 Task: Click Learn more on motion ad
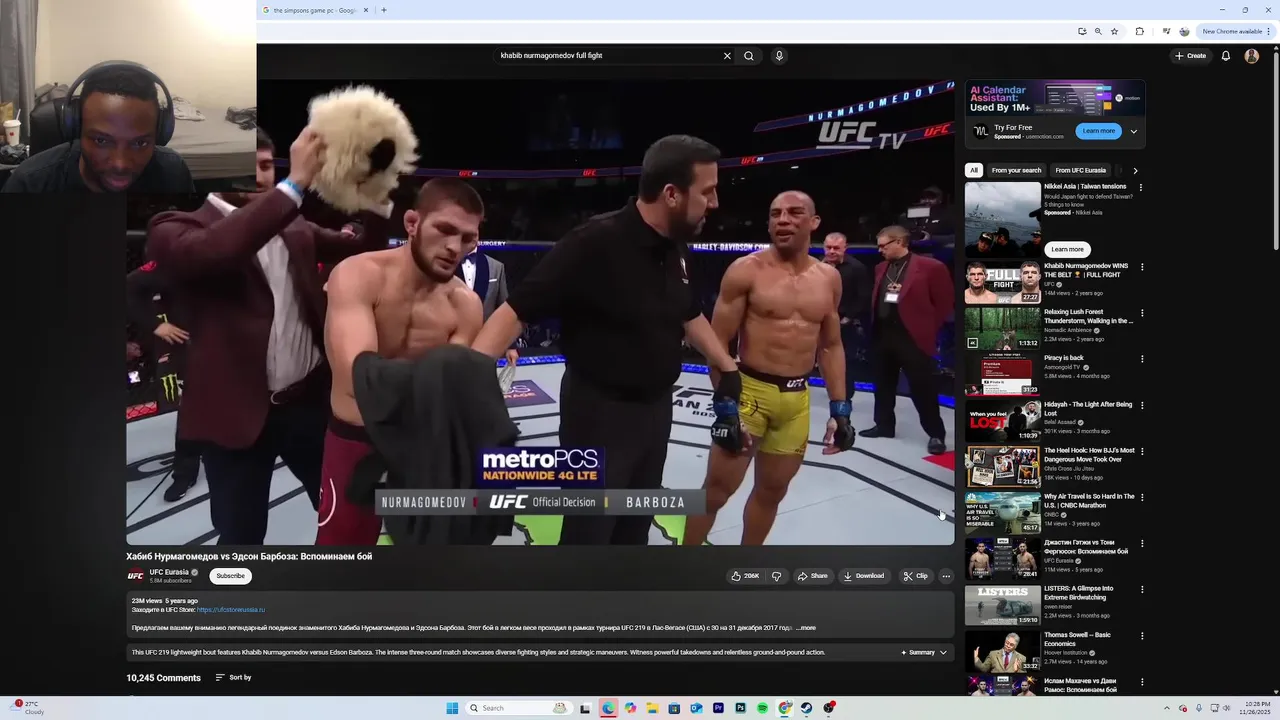1098,131
